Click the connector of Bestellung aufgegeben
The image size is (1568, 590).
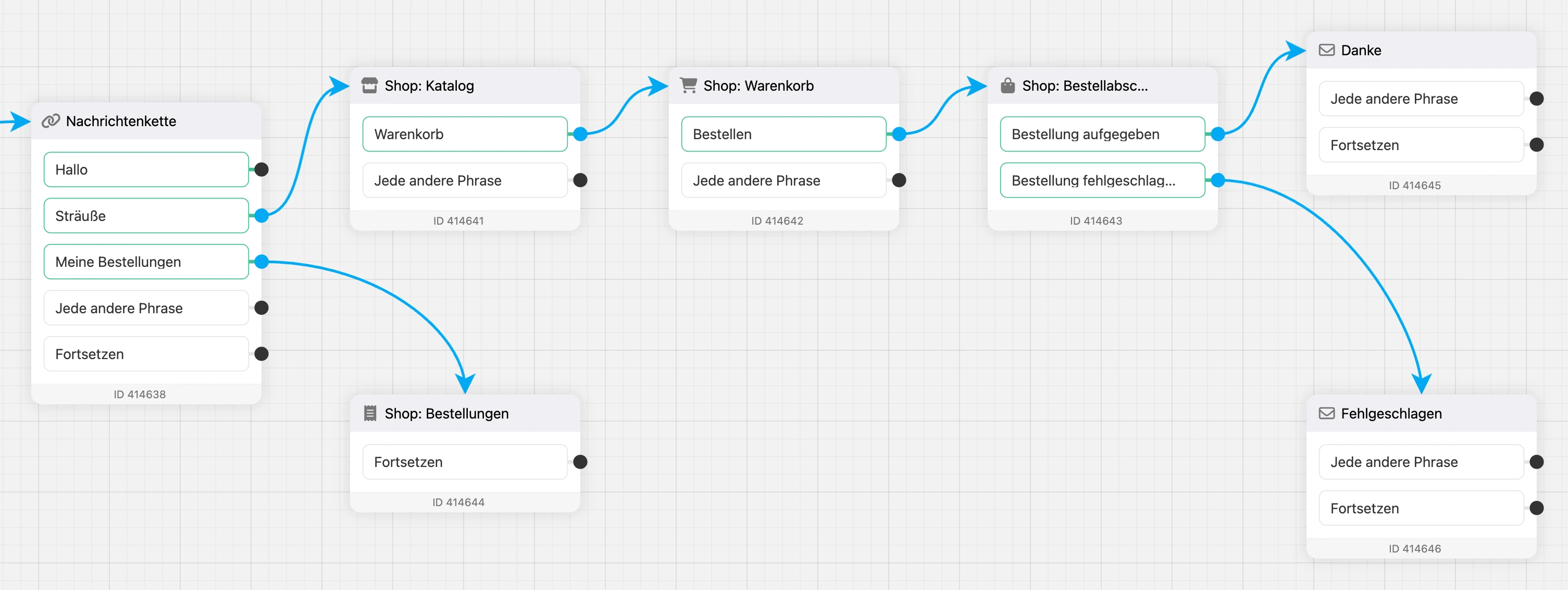(x=1218, y=134)
